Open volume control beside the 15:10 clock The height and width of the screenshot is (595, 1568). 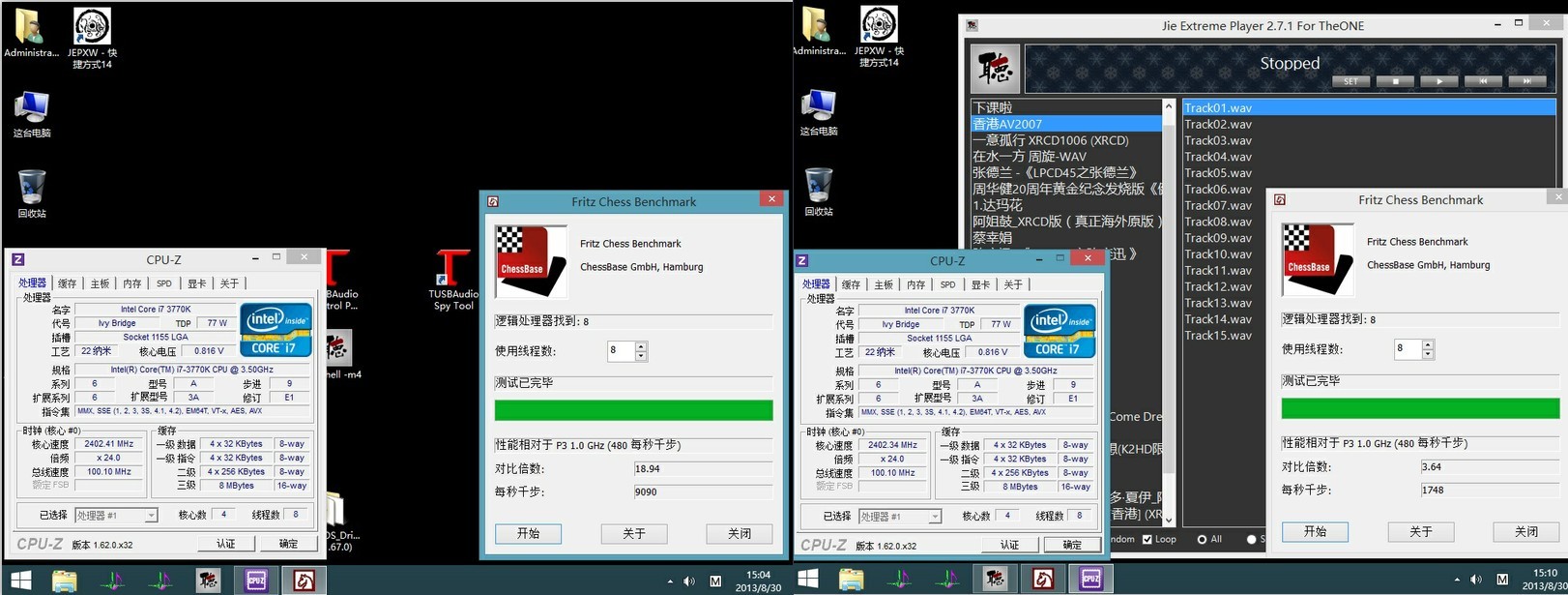(x=1475, y=580)
